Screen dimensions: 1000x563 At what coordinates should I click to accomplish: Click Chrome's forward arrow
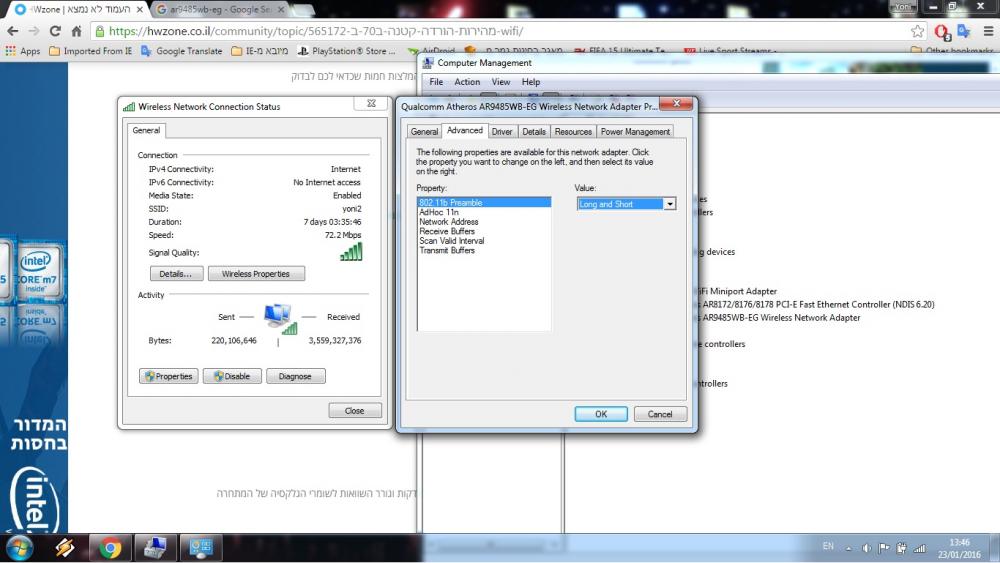pos(34,31)
